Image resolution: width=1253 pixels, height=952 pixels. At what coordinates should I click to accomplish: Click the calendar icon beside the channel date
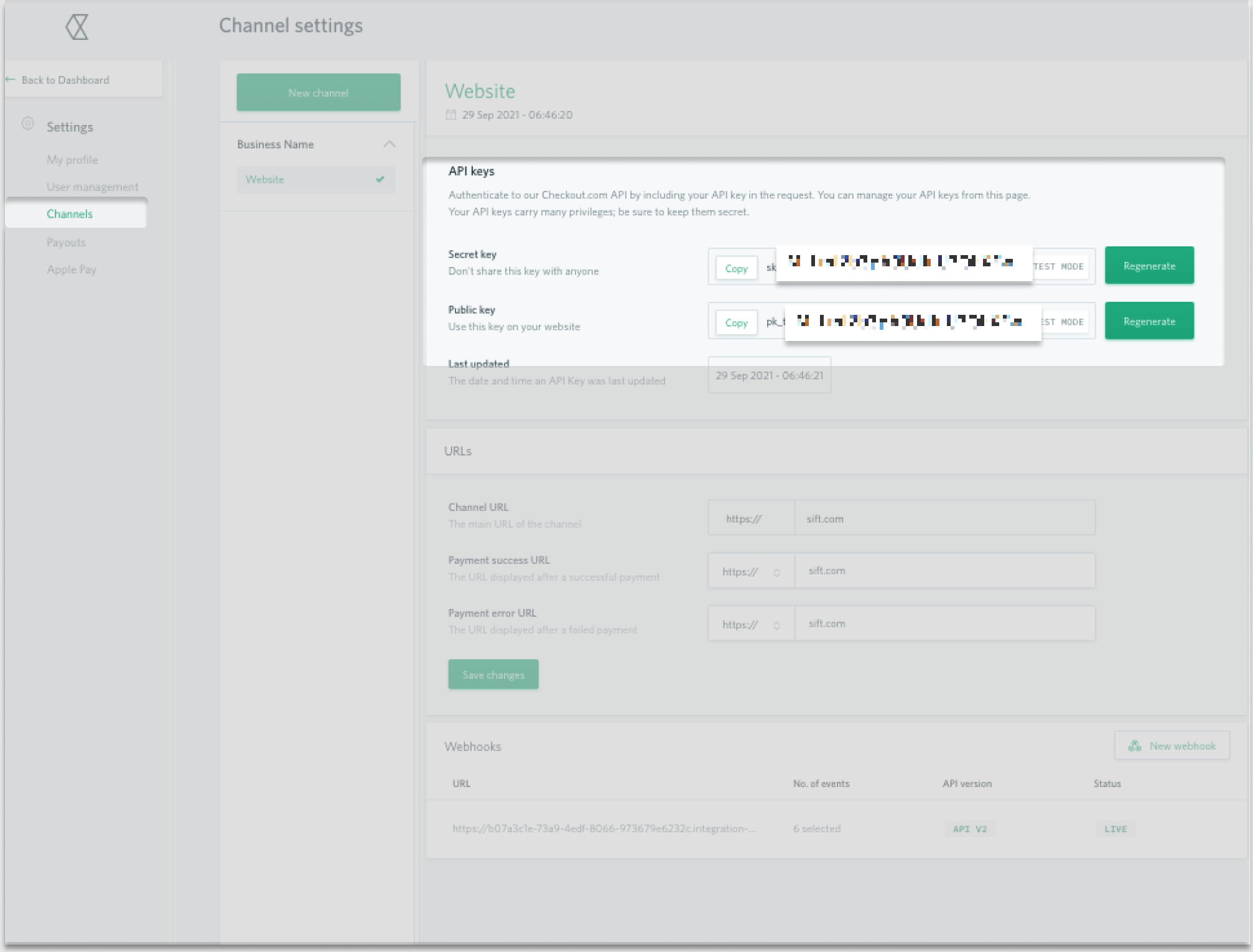450,114
